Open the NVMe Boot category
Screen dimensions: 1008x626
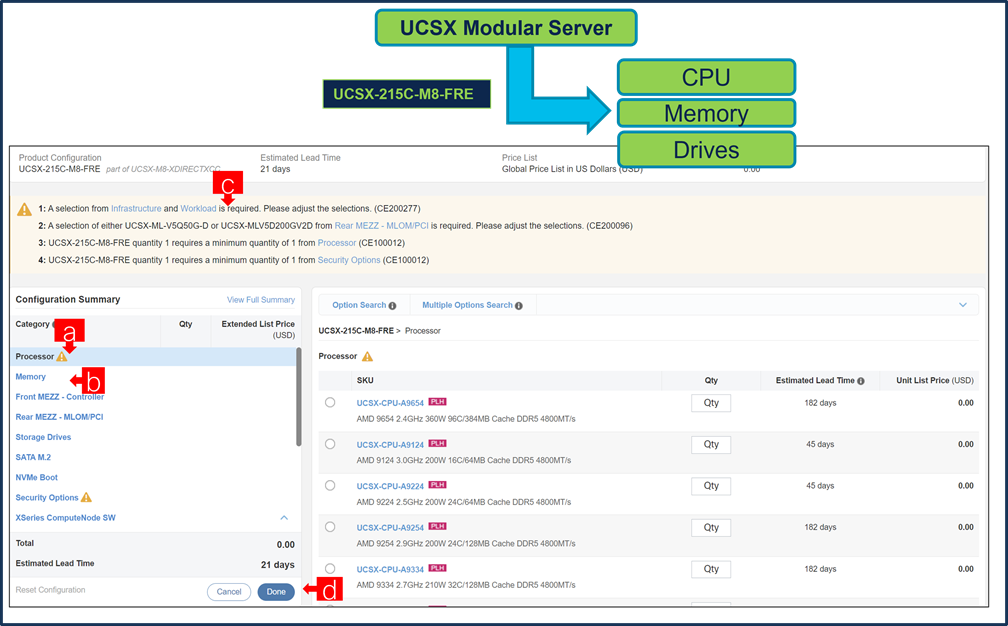(37, 478)
